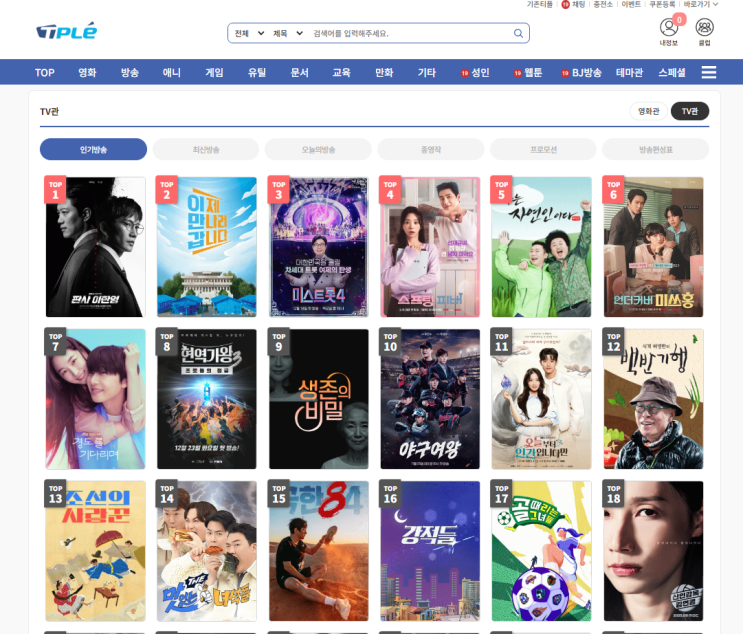
Task: Open TOP 5 자연인이다 poster
Action: [542, 247]
